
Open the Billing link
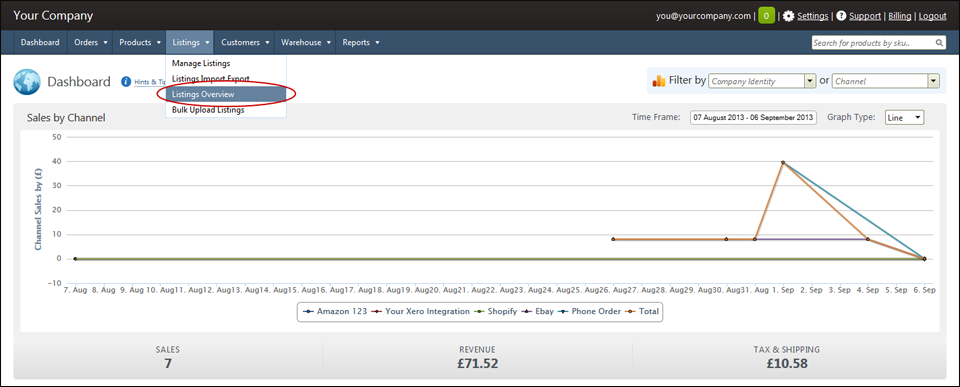coord(899,16)
